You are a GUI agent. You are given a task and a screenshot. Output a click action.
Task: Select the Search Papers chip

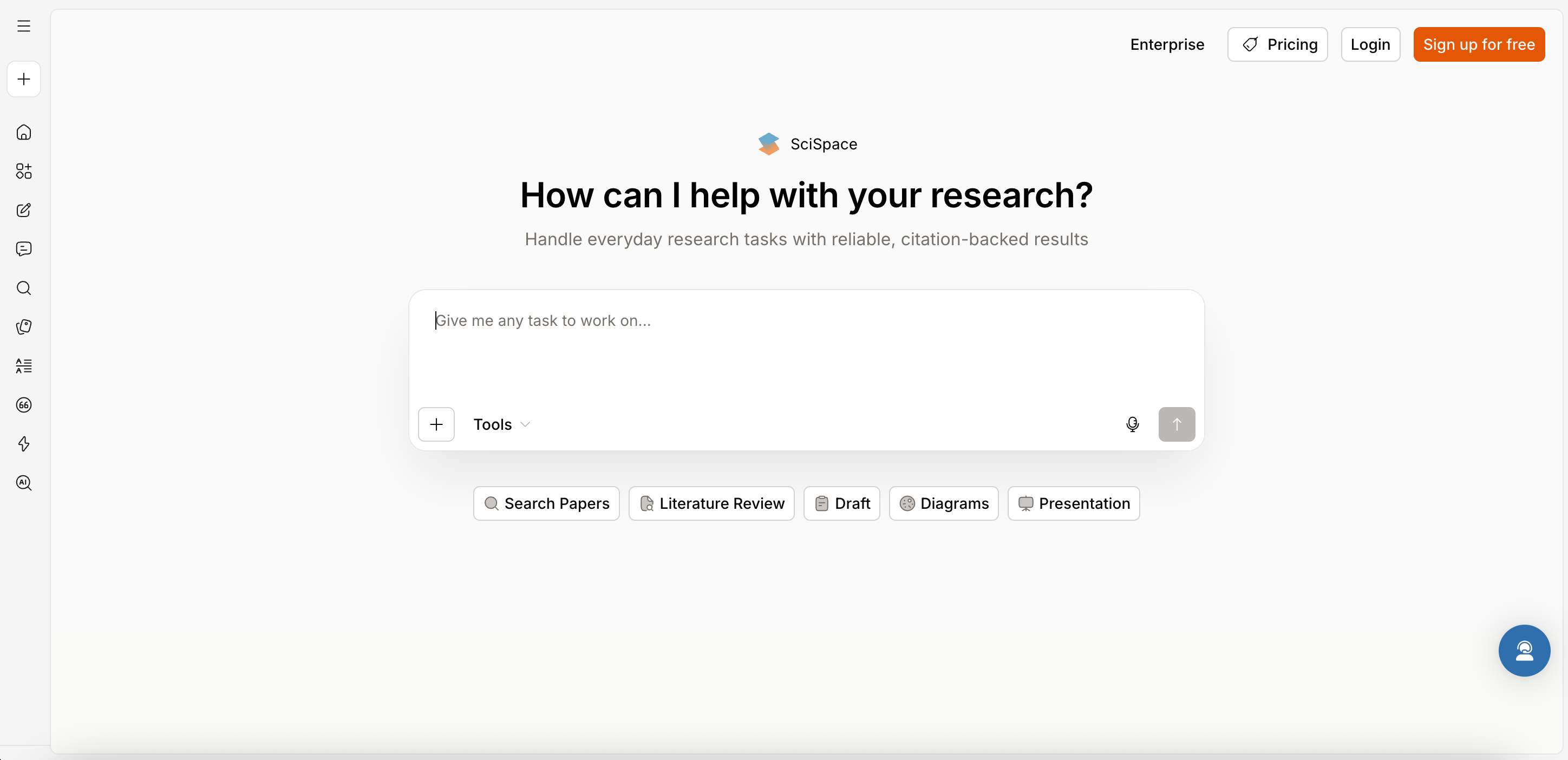point(546,503)
